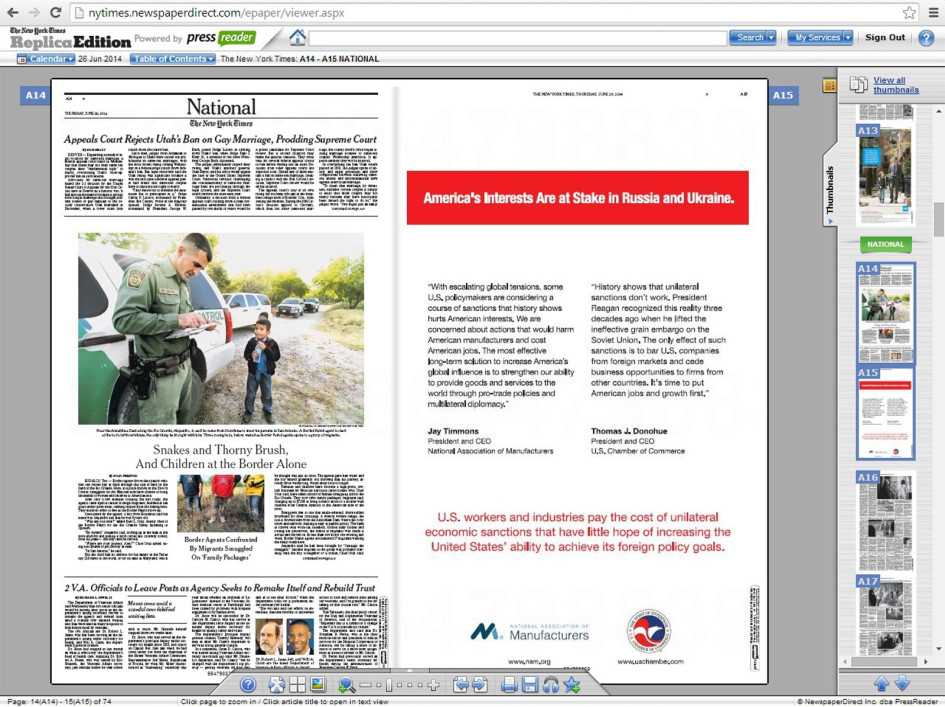Open Snakes and Thorny Brush article title
945x707 pixels.
click(x=221, y=457)
